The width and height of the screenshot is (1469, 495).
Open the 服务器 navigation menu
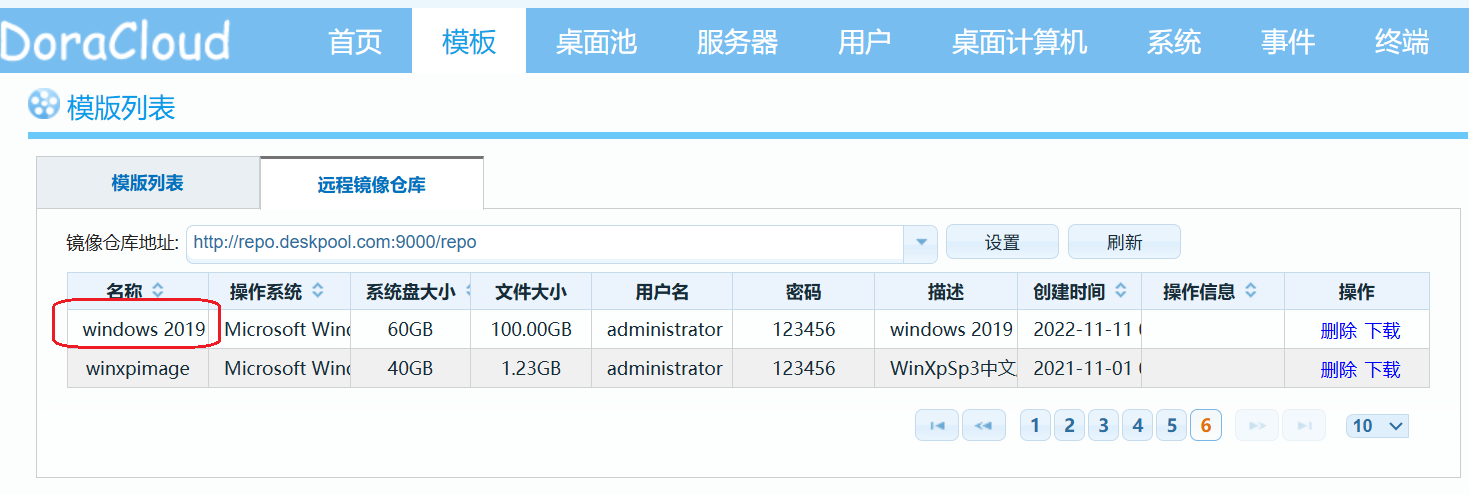(x=737, y=42)
